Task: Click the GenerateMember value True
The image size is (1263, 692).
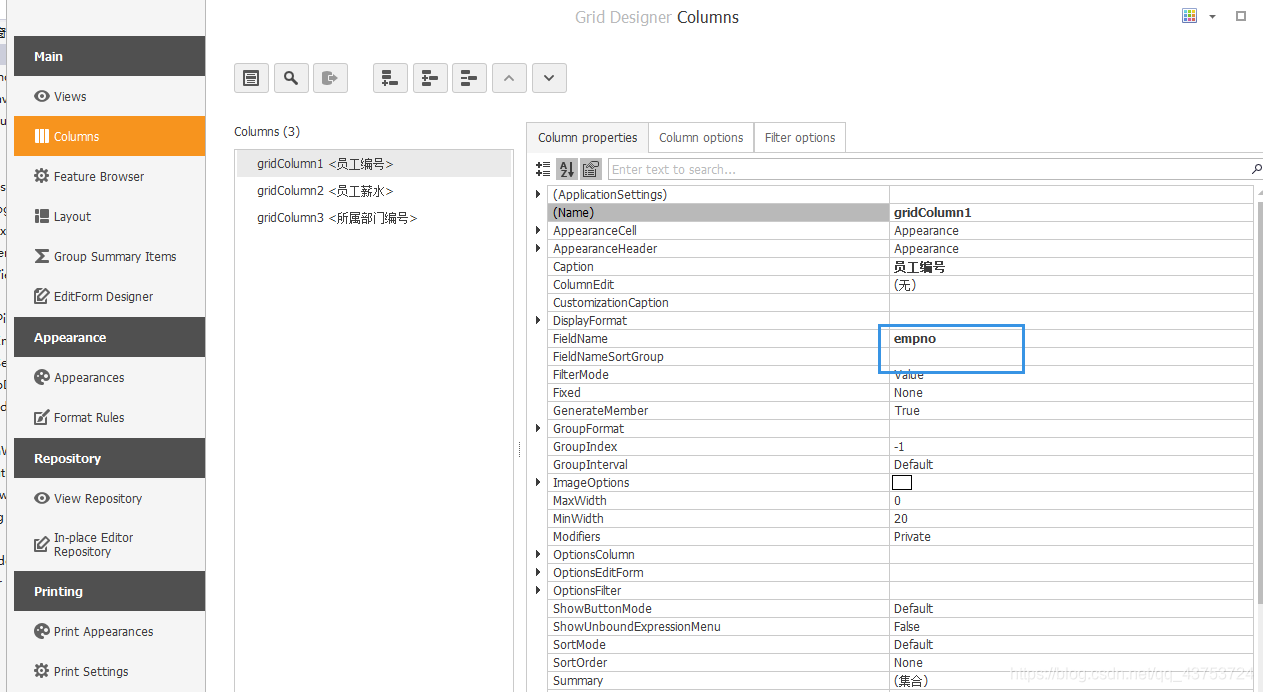Action: [x=907, y=410]
